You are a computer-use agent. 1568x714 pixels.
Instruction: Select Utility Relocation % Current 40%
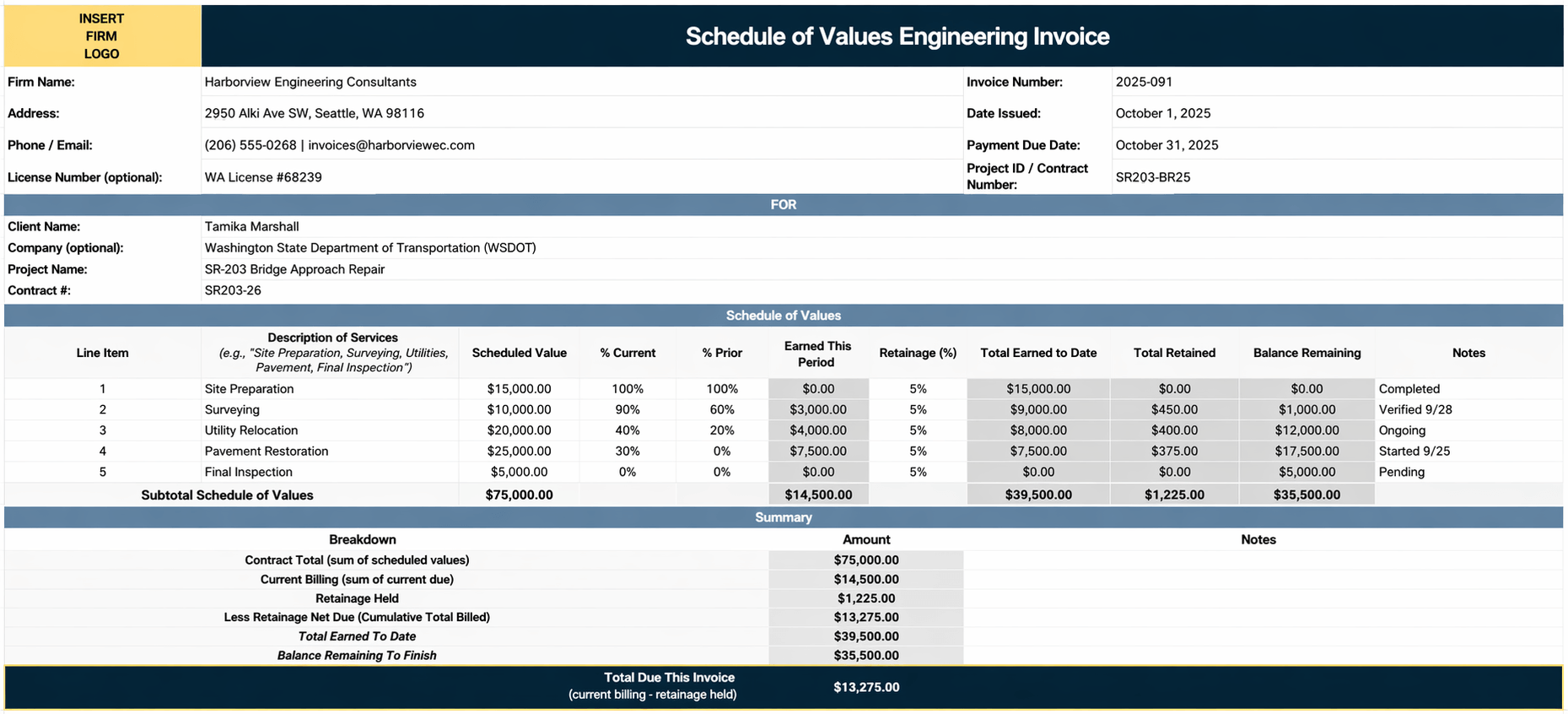tap(628, 430)
